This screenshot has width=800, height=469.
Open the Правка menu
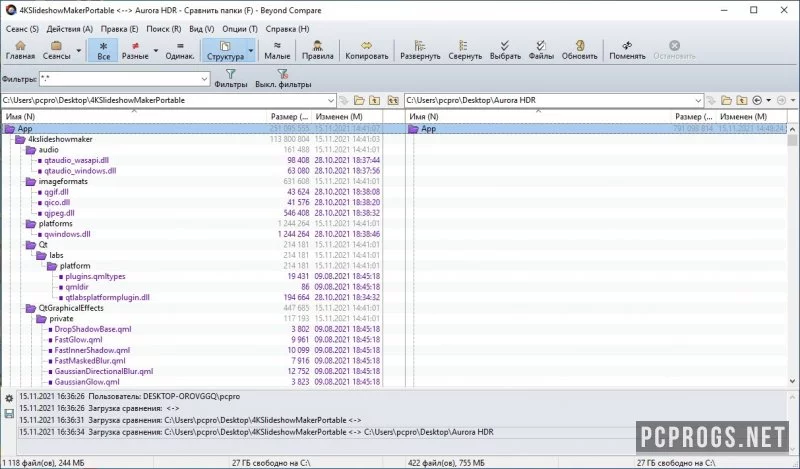119,29
